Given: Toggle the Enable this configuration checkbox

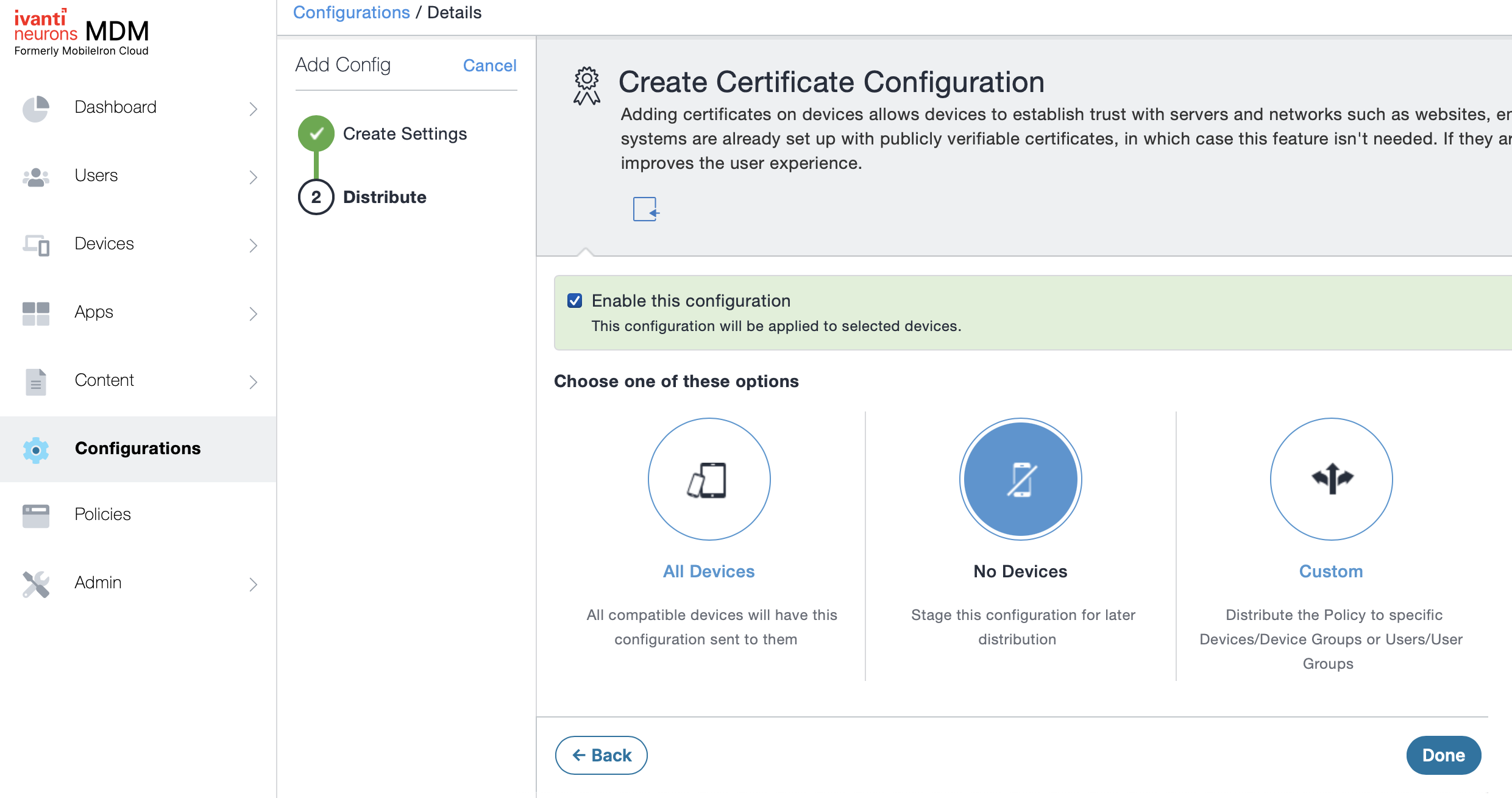Looking at the screenshot, I should (575, 300).
